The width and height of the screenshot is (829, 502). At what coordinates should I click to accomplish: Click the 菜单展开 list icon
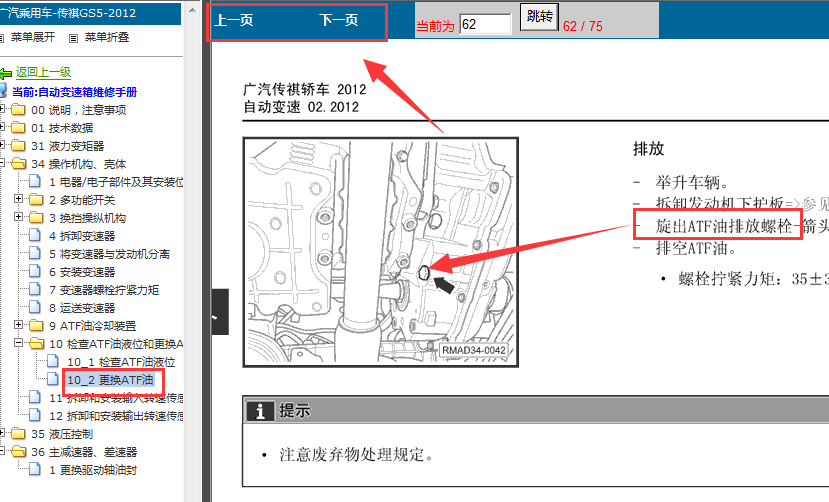coord(2,38)
